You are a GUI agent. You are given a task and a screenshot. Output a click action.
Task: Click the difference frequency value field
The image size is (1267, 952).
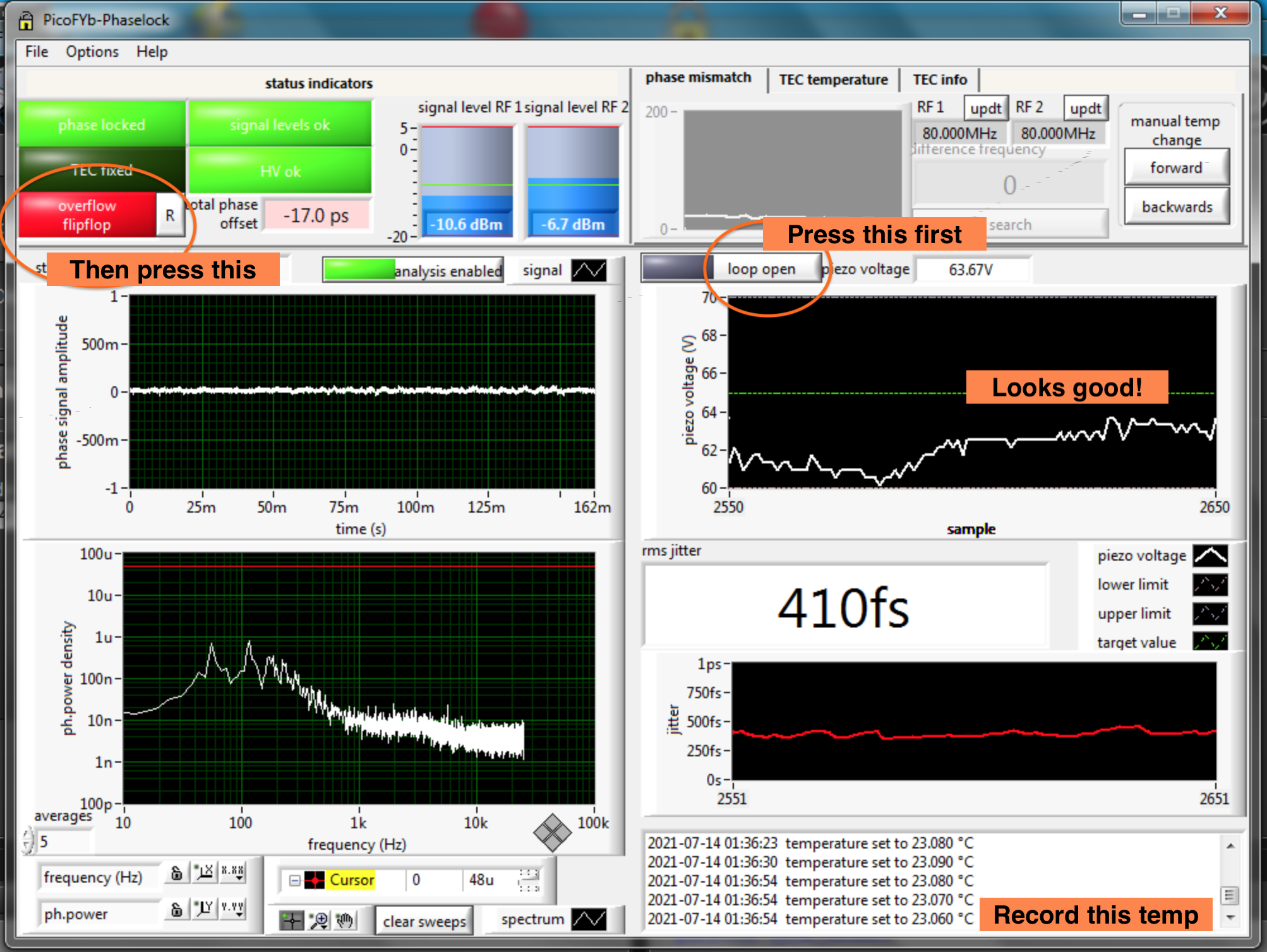pyautogui.click(x=1009, y=185)
